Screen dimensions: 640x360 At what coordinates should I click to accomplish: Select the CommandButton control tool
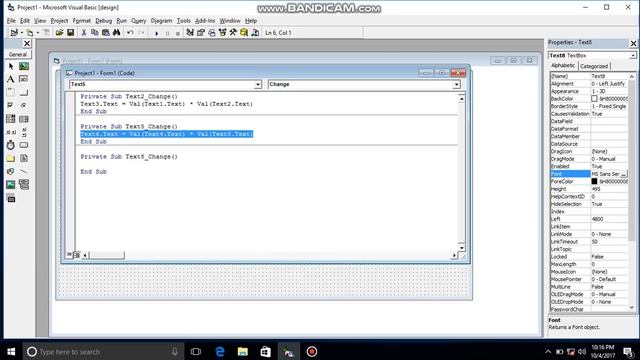pos(24,92)
